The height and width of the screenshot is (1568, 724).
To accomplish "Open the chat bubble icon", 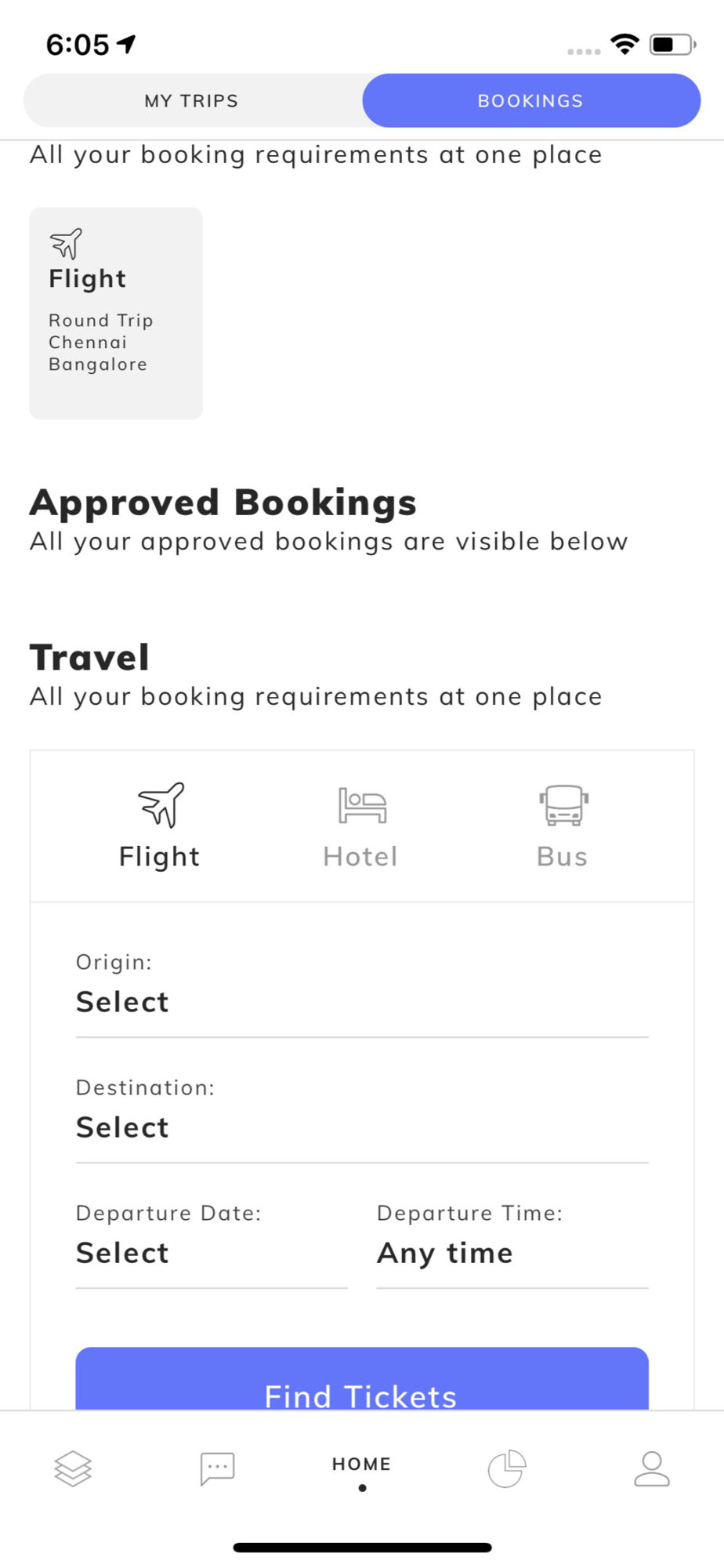I will [x=217, y=1468].
